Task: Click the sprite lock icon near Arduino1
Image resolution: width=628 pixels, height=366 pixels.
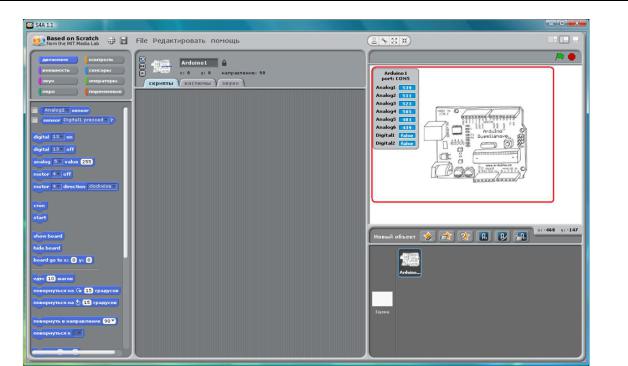Action: click(x=224, y=63)
